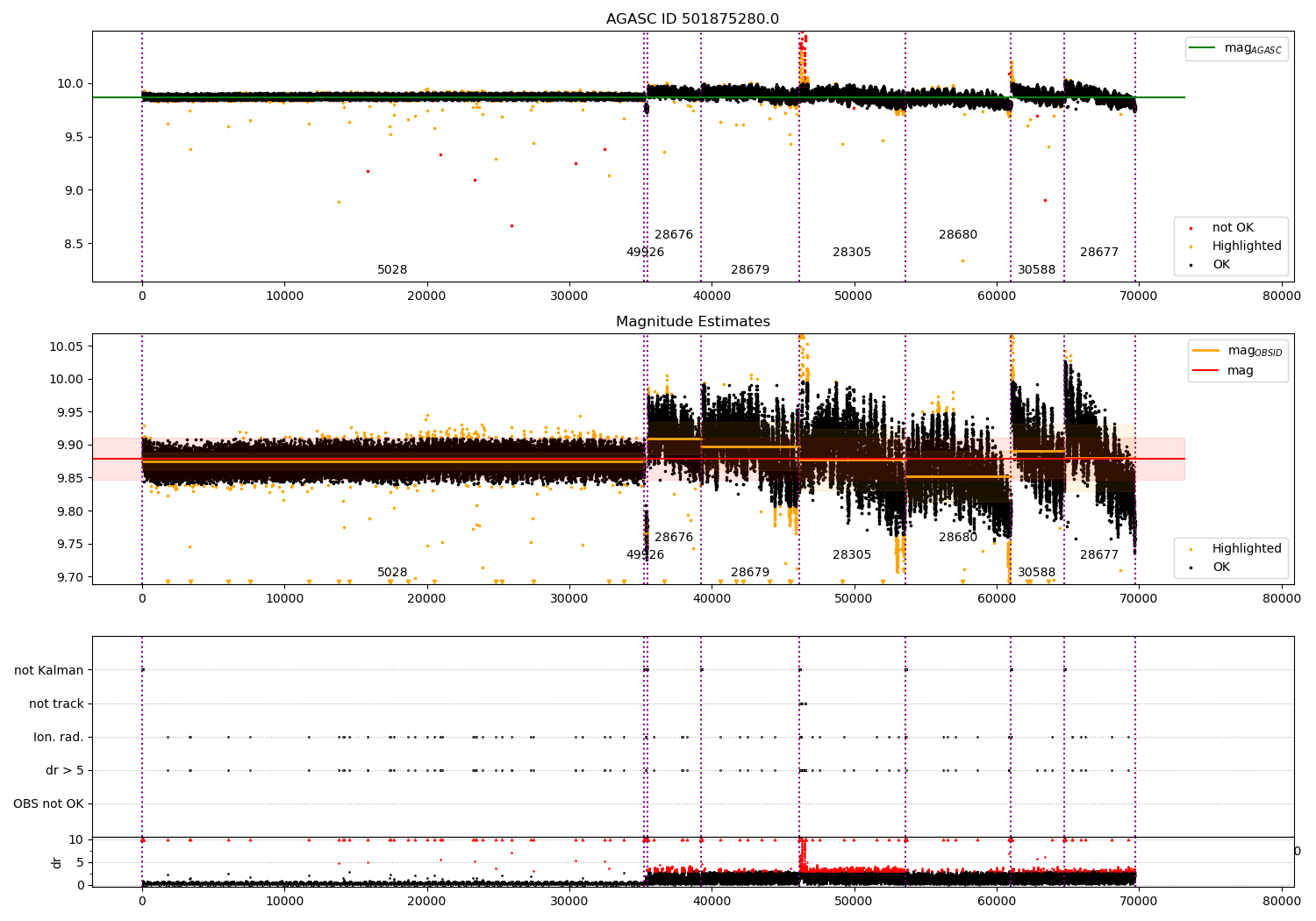This screenshot has width=1316, height=921.
Task: Click obsid label 28305 in top plot
Action: (x=852, y=253)
